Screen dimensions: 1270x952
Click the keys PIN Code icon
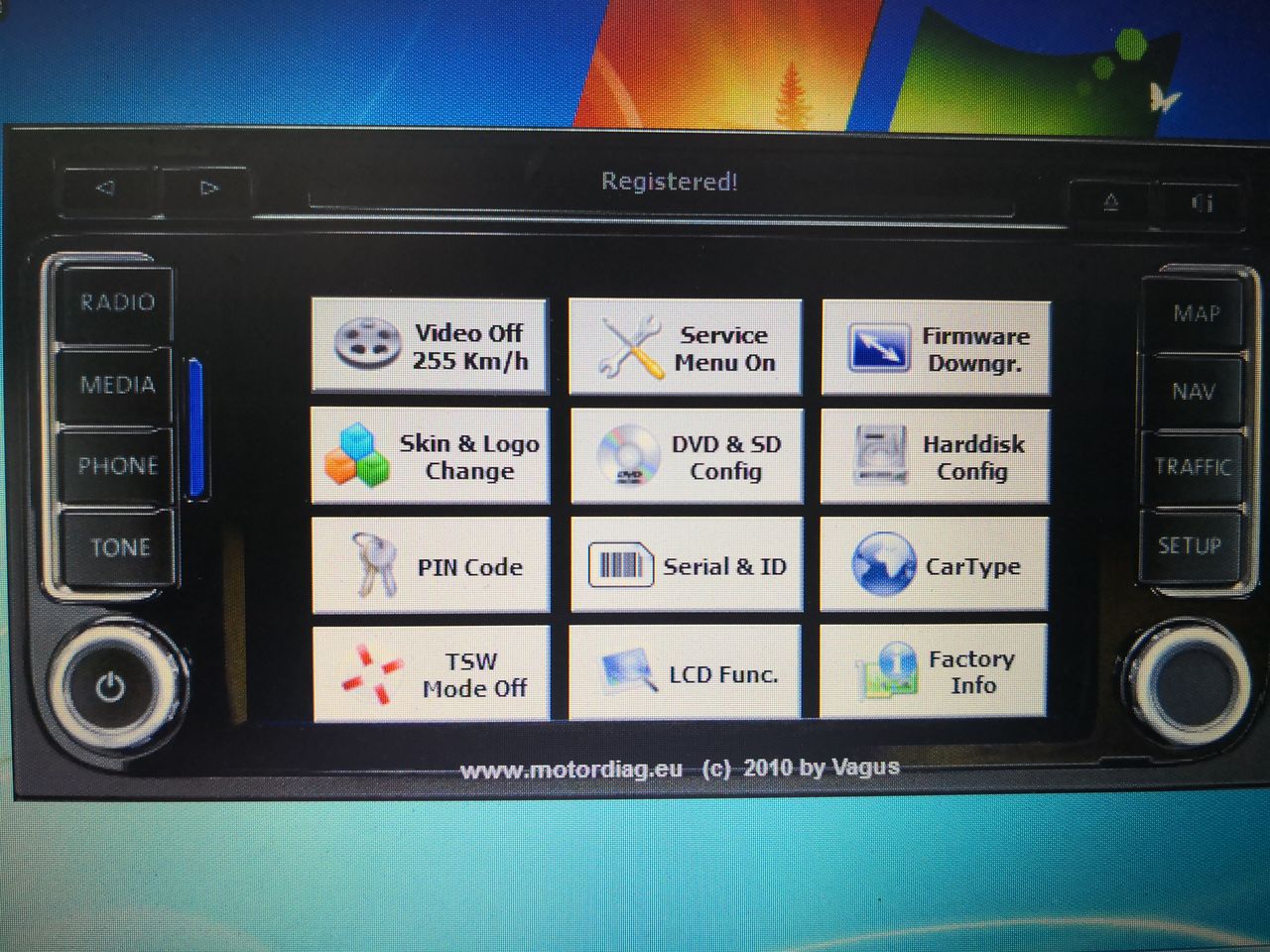coord(373,565)
